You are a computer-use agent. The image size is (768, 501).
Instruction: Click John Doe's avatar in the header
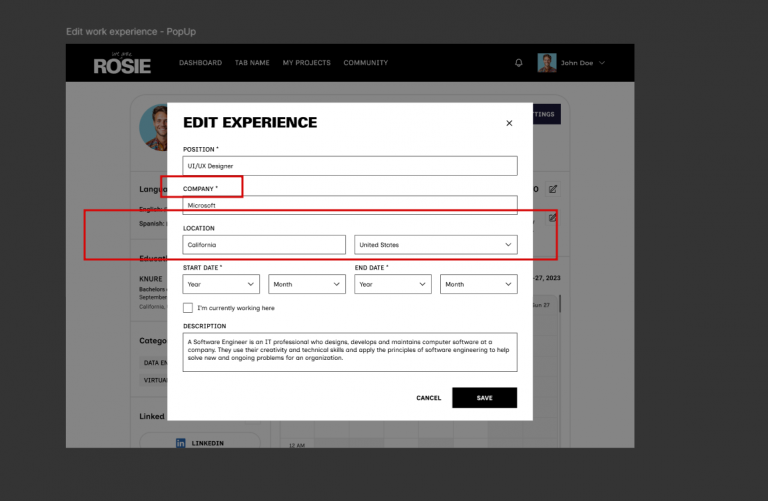point(547,63)
